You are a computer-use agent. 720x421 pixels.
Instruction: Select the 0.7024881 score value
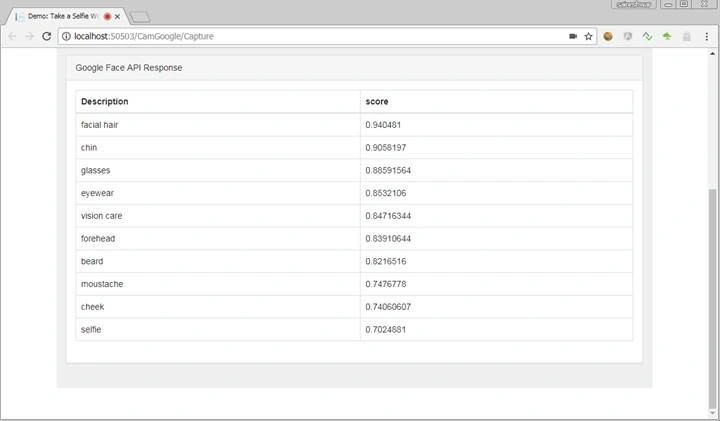[x=386, y=329]
